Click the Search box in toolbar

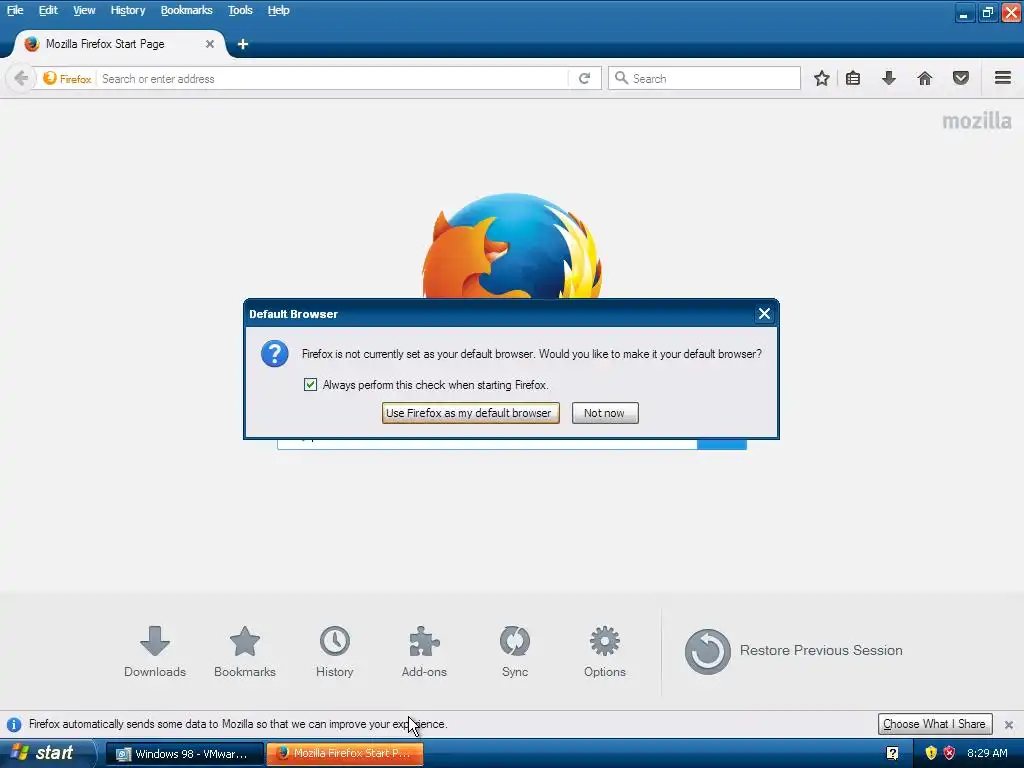(704, 78)
